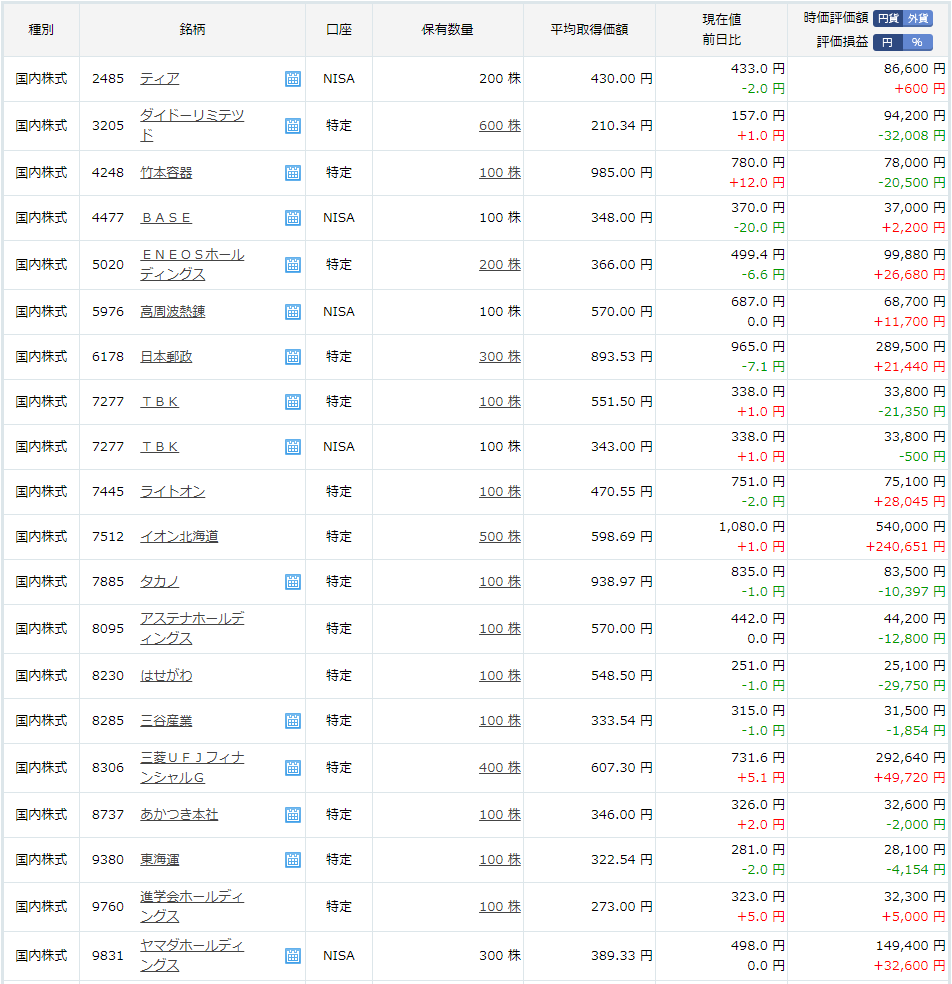Select the 平均取得価額 column header
The height and width of the screenshot is (984, 952).
click(589, 29)
